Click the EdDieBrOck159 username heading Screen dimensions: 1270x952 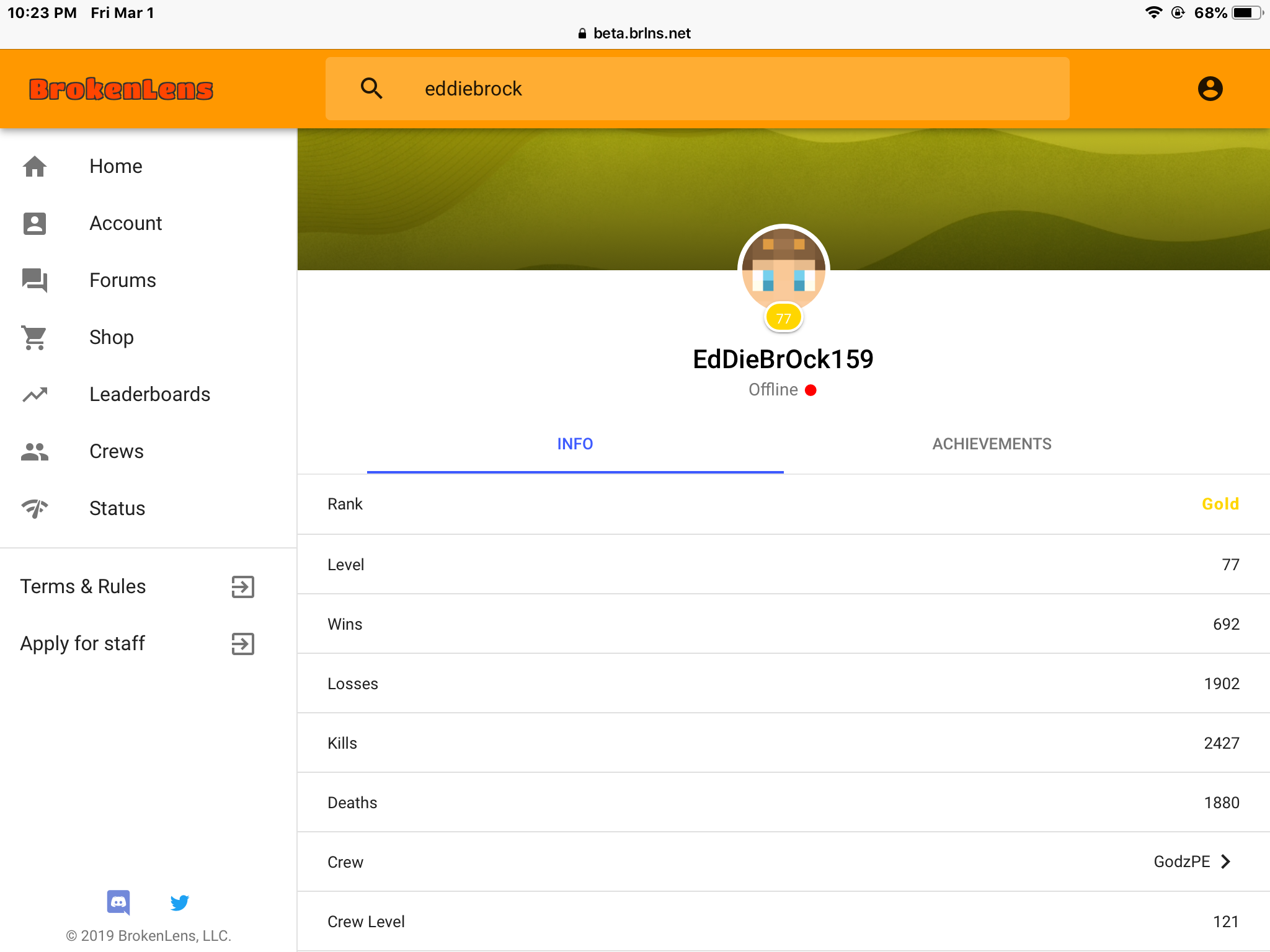pyautogui.click(x=783, y=359)
